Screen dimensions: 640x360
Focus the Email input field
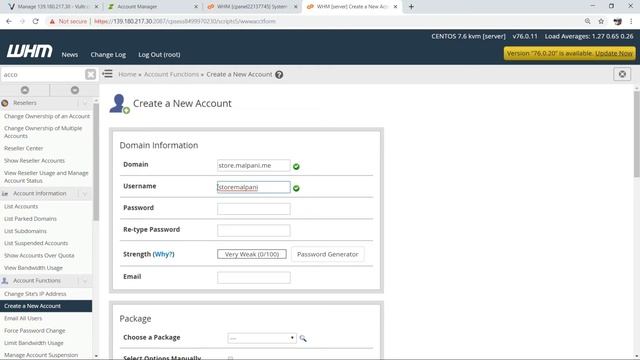click(253, 278)
